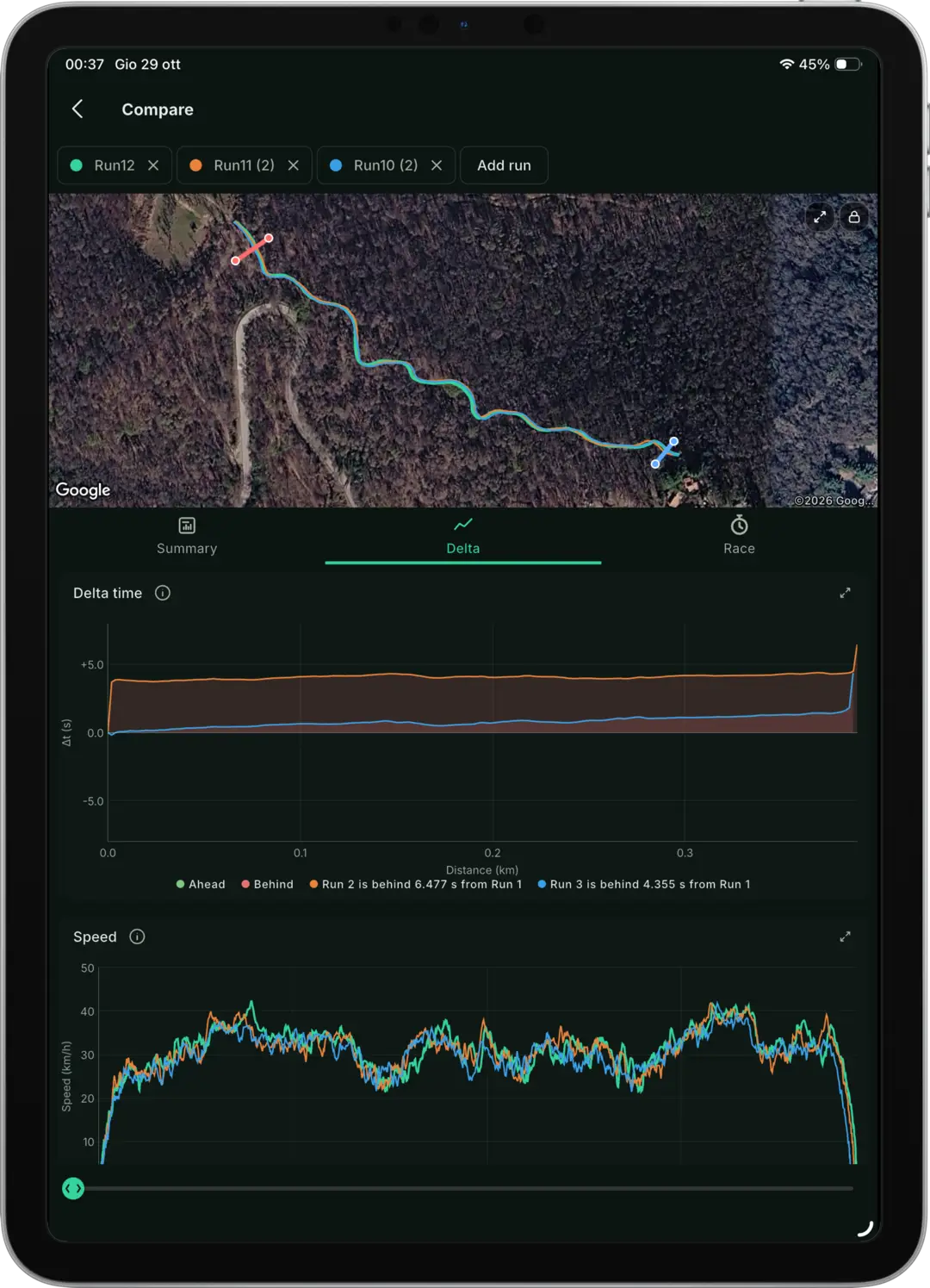The height and width of the screenshot is (1288, 930).
Task: Toggle the Behind legend entry
Action: 268,884
